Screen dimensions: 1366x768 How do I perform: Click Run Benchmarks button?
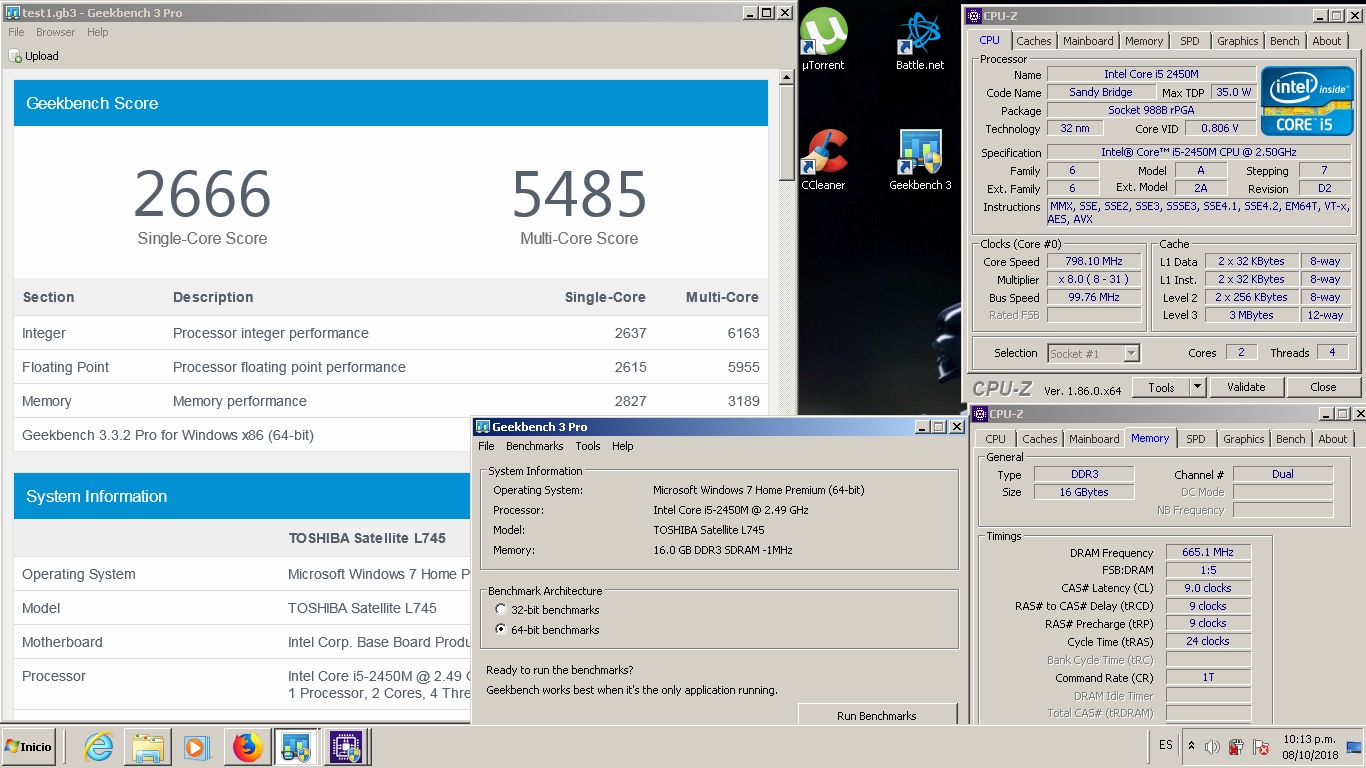coord(877,715)
